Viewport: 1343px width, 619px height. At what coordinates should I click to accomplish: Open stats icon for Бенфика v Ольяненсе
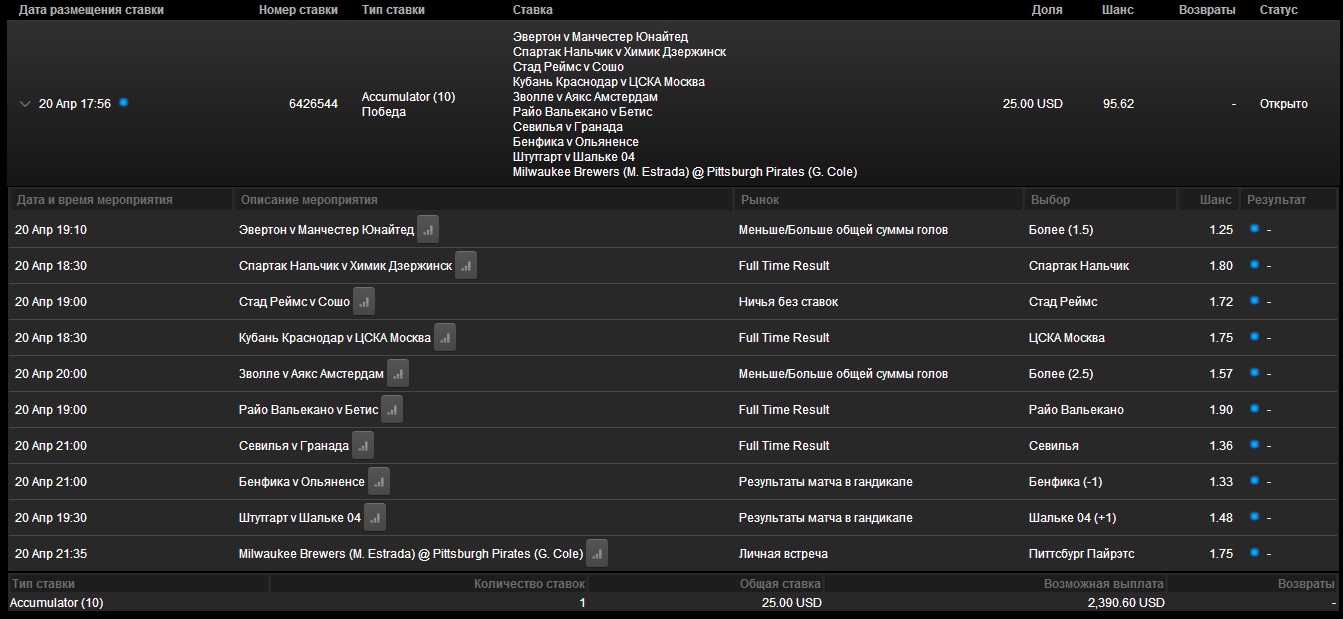click(379, 482)
